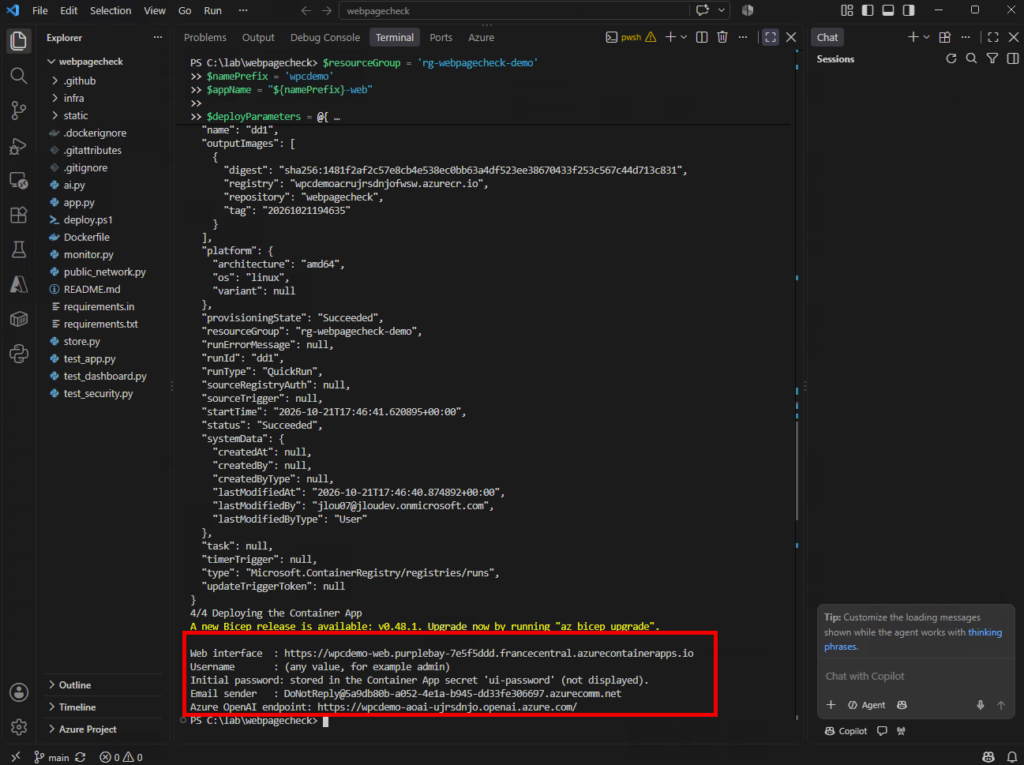This screenshot has width=1024, height=765.
Task: Create a new terminal with the plus icon
Action: [670, 37]
